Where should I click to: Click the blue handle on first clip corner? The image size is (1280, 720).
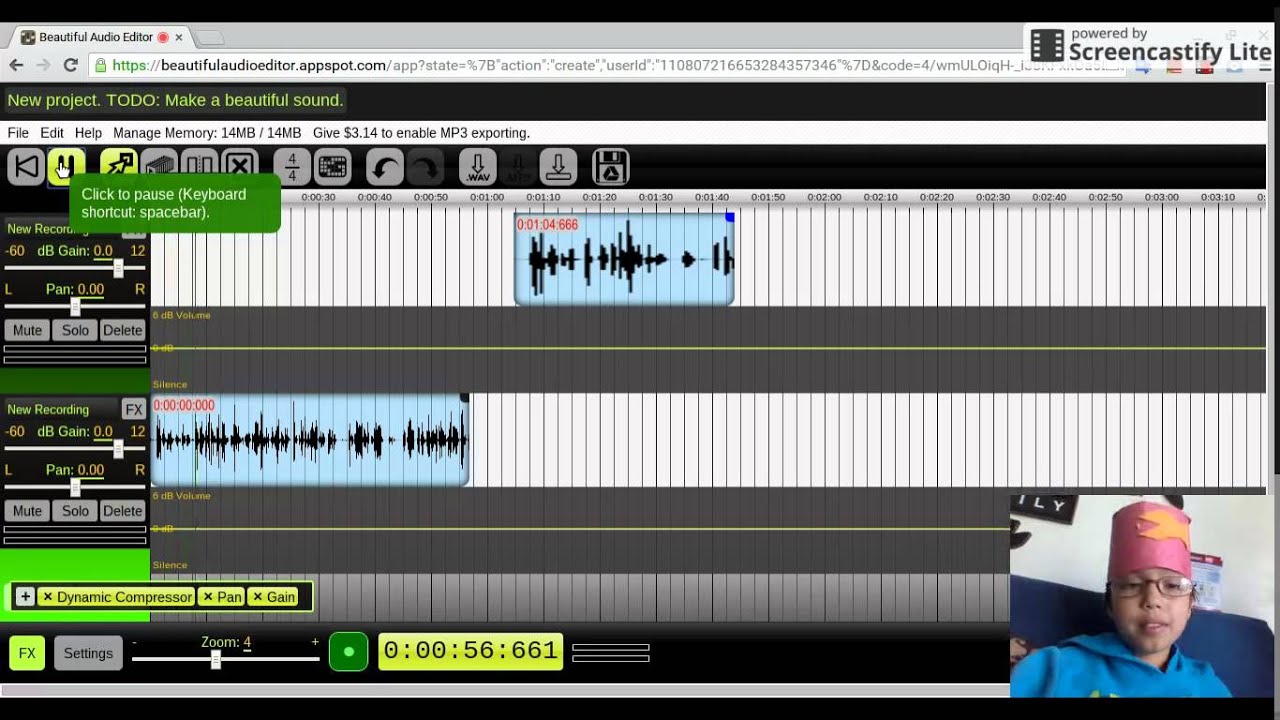tap(730, 217)
